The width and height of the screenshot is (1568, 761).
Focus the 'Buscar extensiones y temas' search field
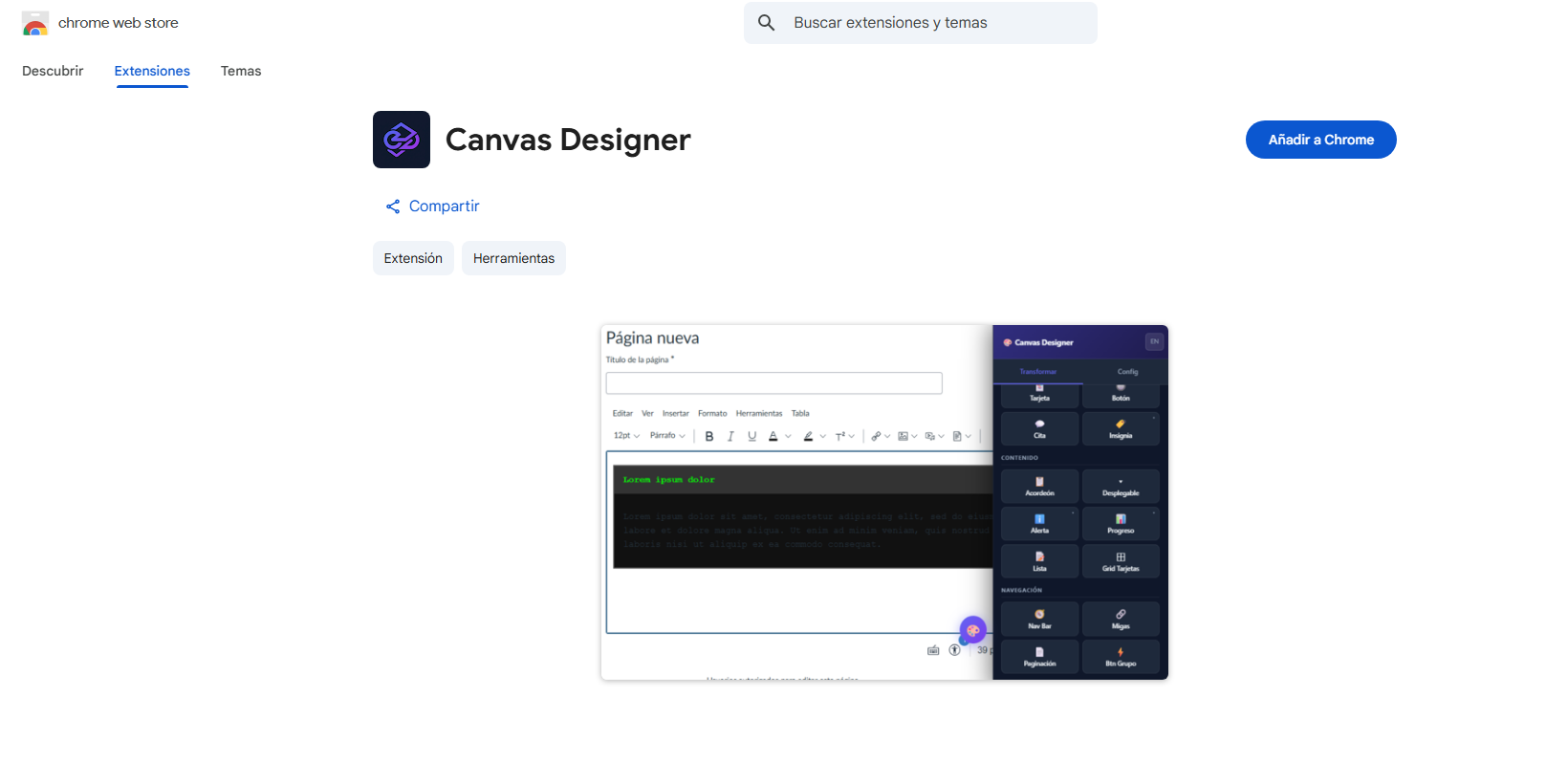[x=920, y=23]
